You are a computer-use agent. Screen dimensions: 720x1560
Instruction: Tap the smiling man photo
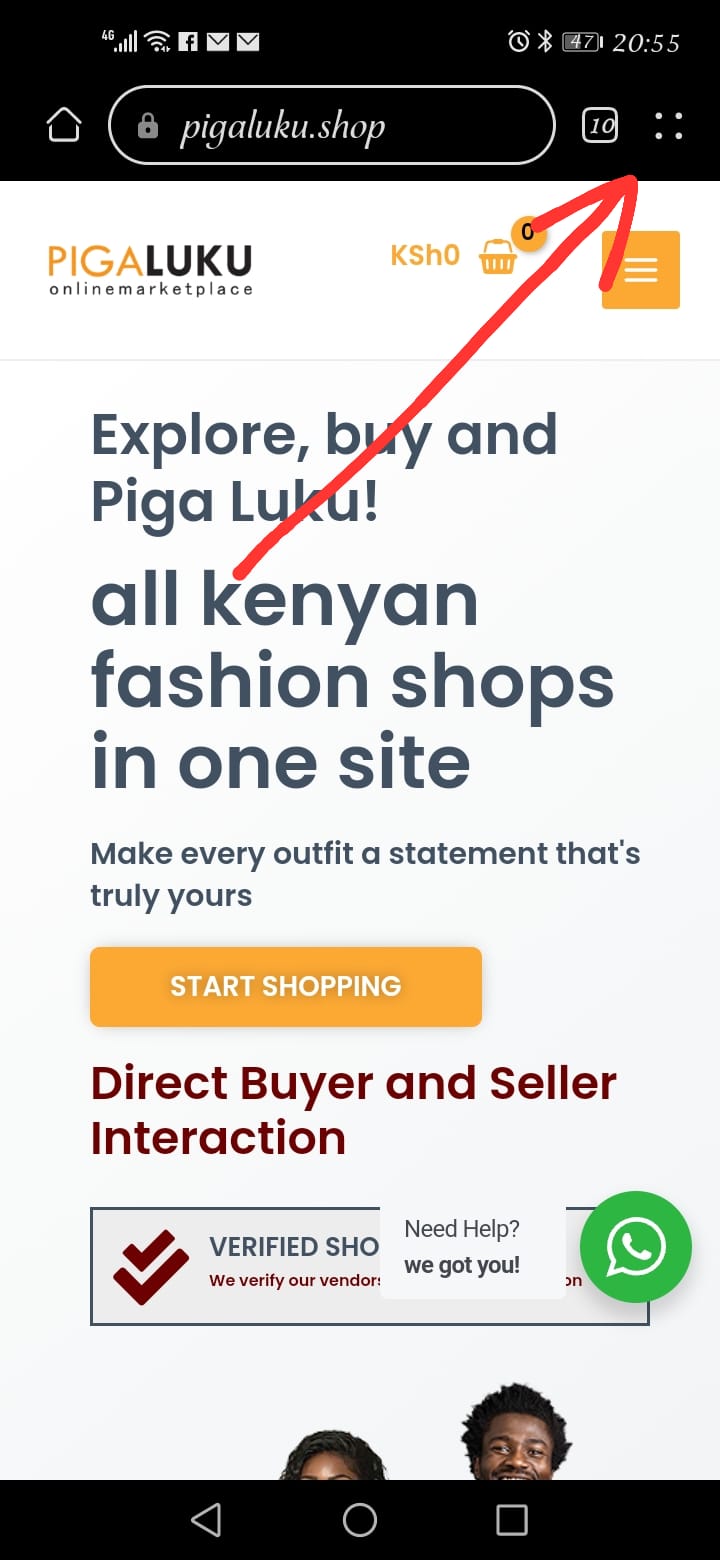(515, 1432)
